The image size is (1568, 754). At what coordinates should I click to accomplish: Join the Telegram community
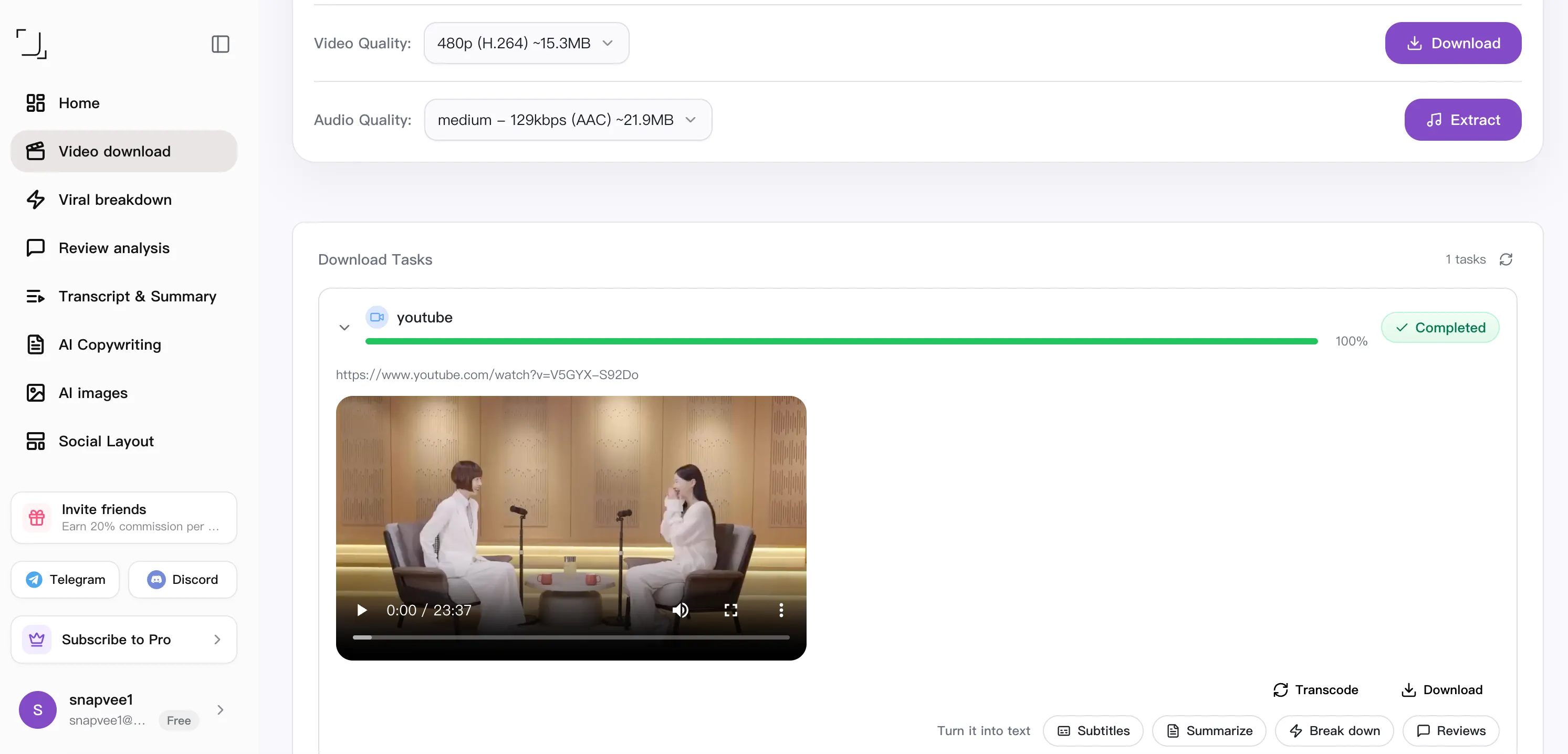(x=65, y=579)
